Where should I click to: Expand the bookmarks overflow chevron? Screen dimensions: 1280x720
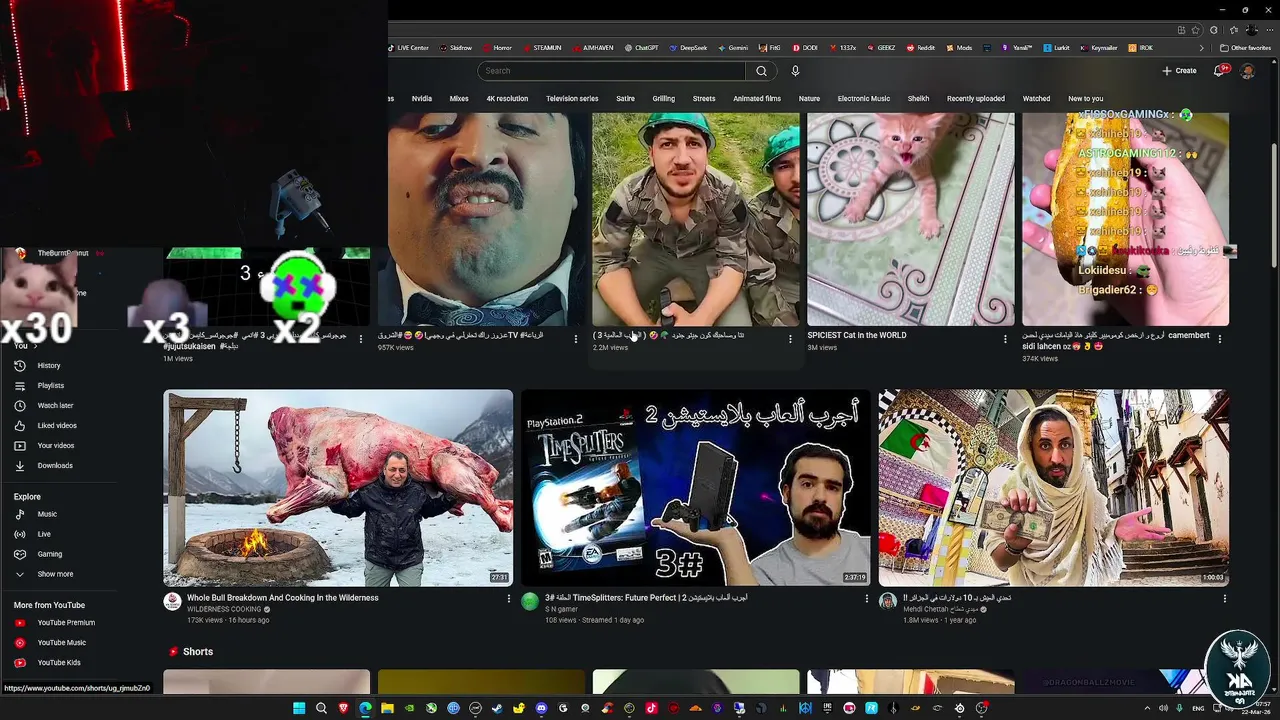(1202, 48)
